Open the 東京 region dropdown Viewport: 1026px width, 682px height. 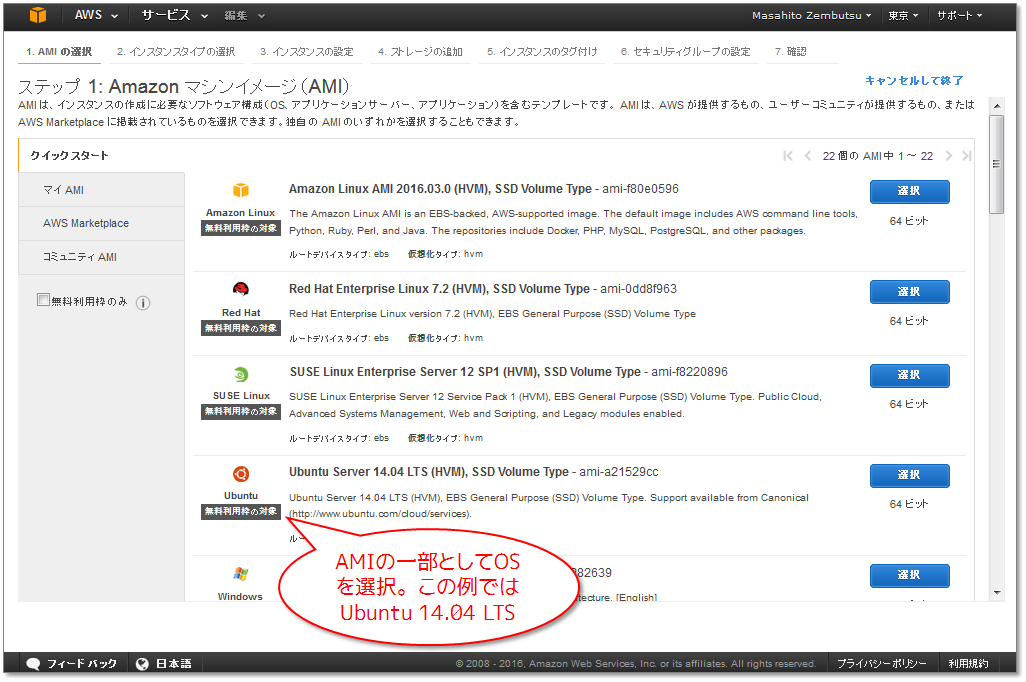click(903, 16)
